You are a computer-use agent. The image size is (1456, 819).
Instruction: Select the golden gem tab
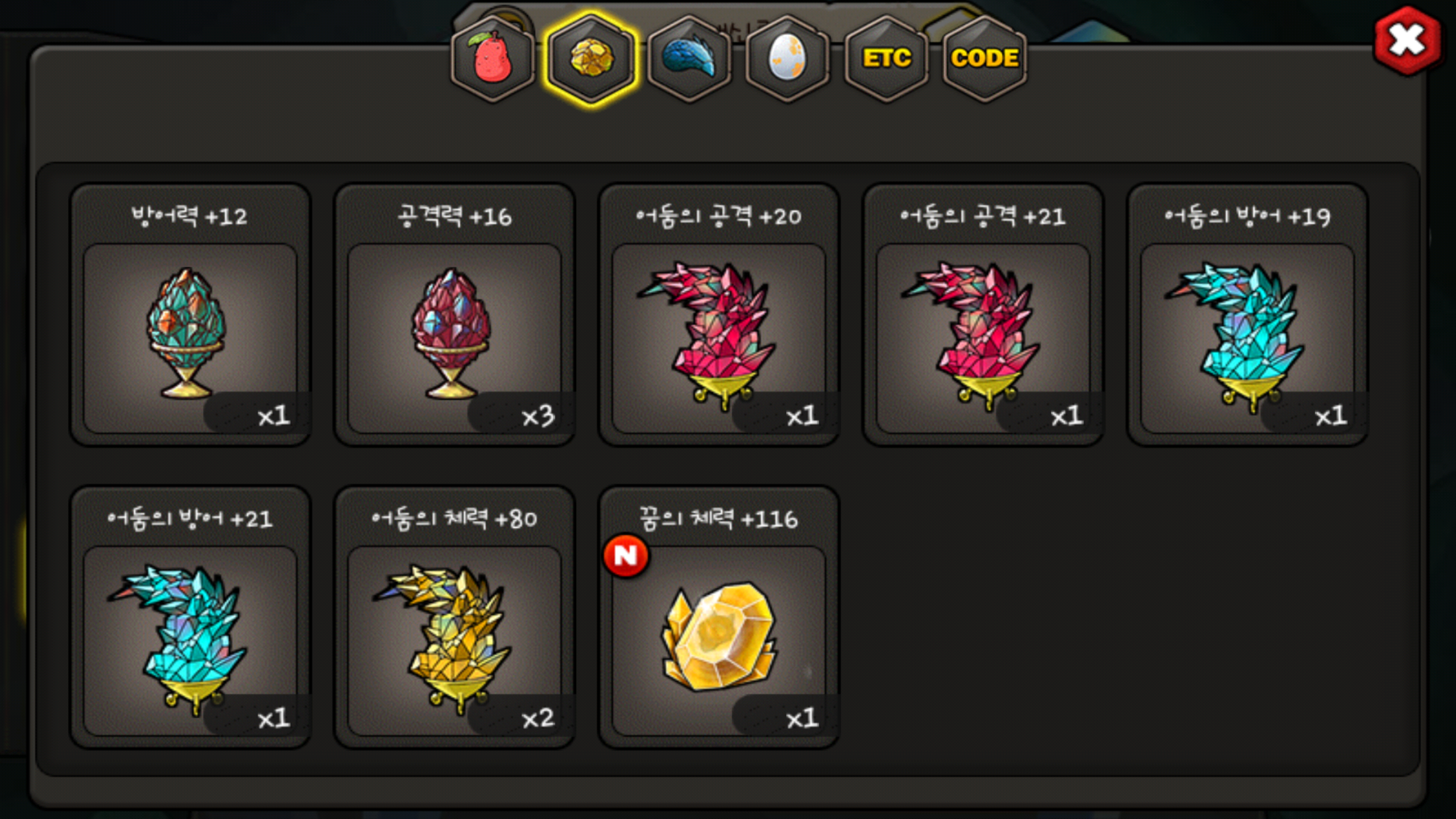591,59
